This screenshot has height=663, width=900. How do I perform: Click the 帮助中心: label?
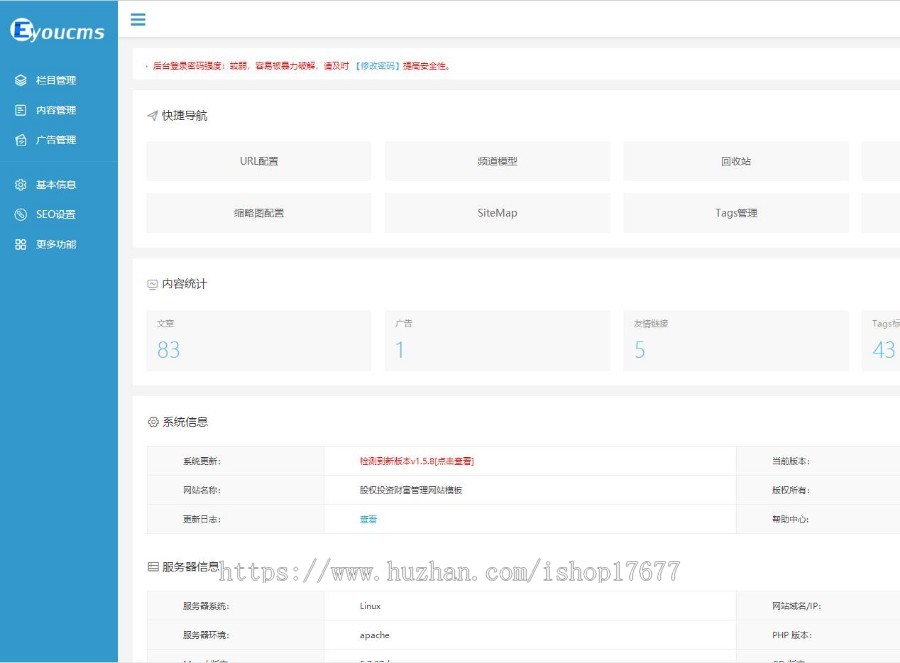coord(790,519)
